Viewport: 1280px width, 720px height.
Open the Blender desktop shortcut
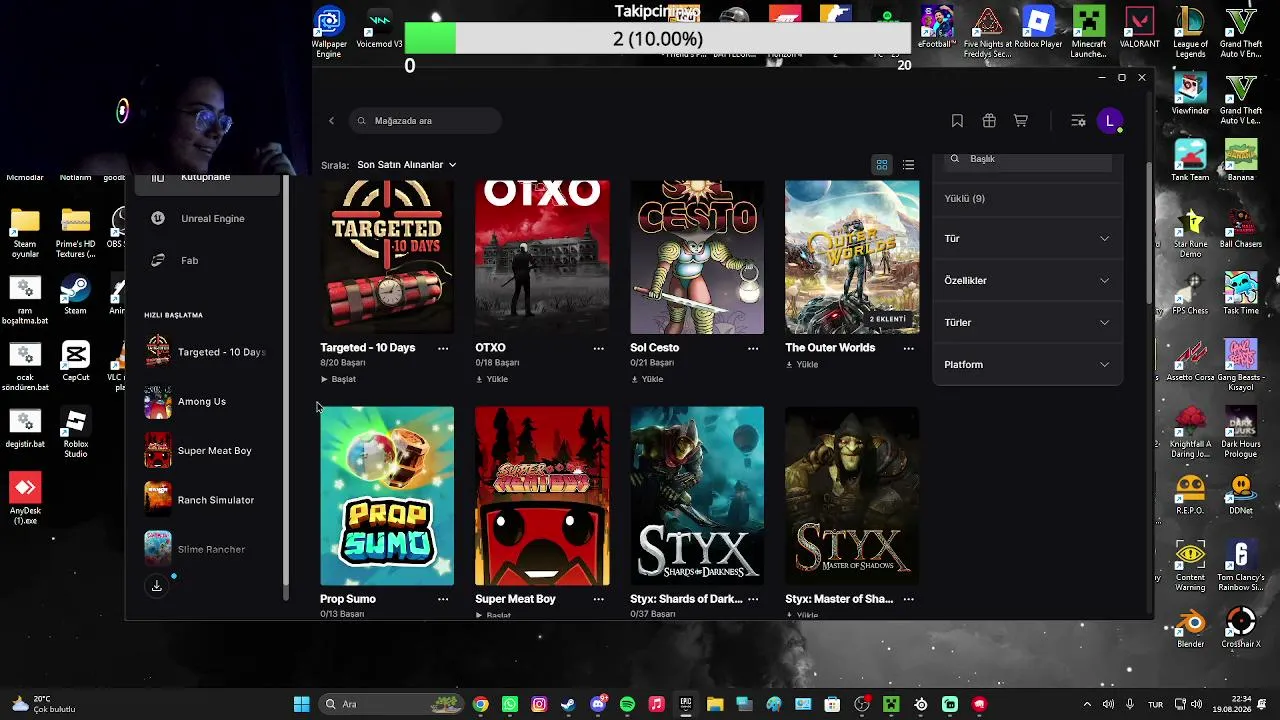[1190, 627]
